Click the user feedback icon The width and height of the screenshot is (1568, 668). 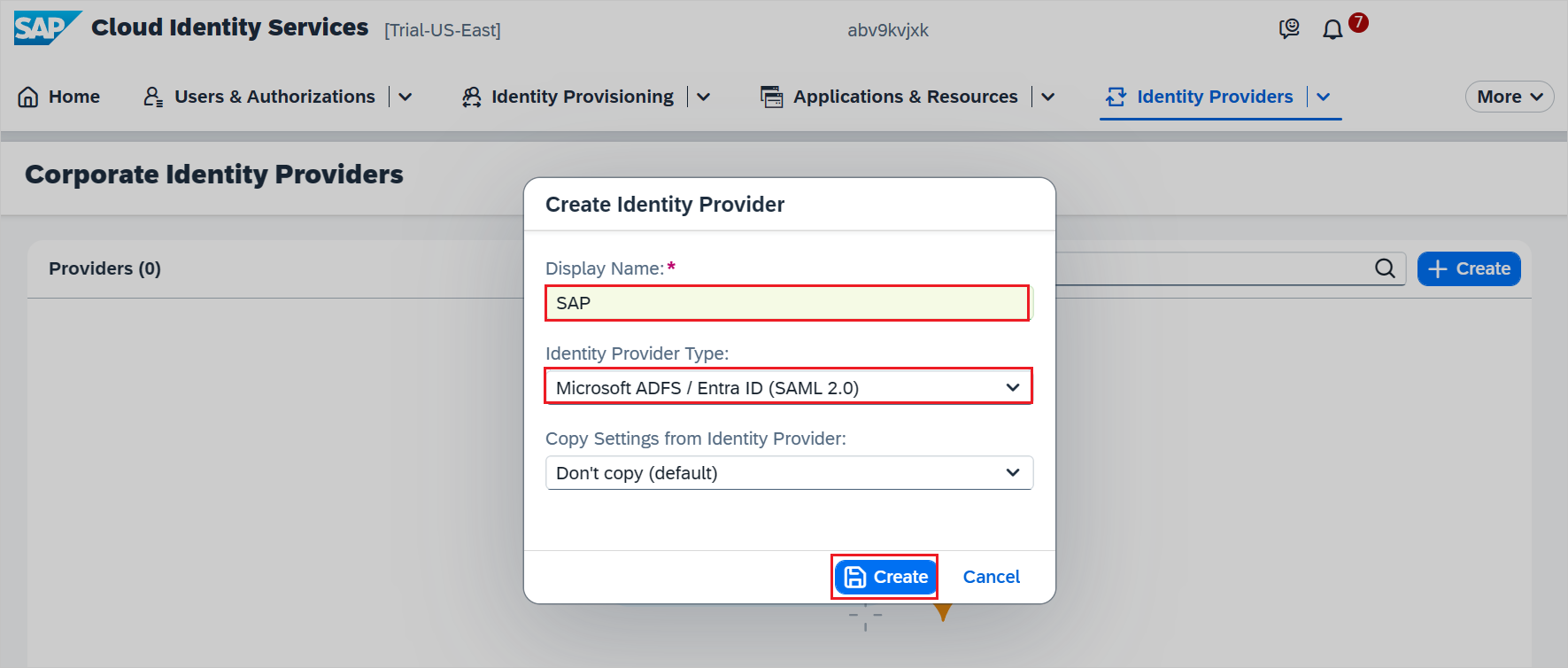point(1289,29)
